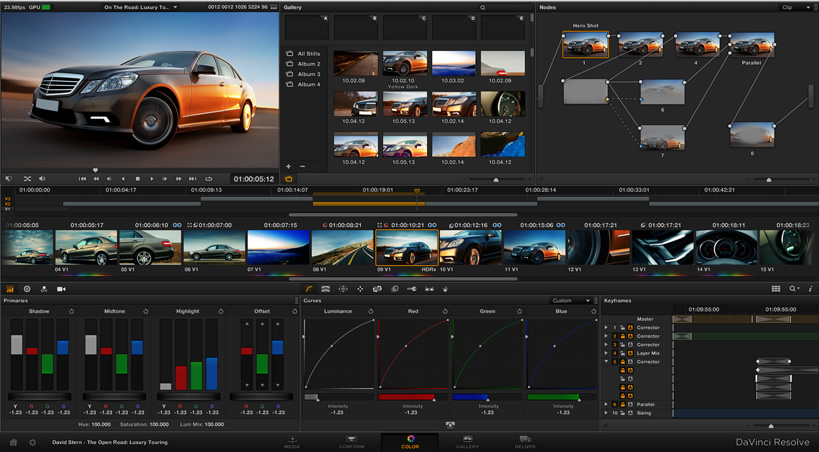Image resolution: width=819 pixels, height=452 pixels.
Task: Click the grid view icon above Keyframes
Action: click(775, 289)
